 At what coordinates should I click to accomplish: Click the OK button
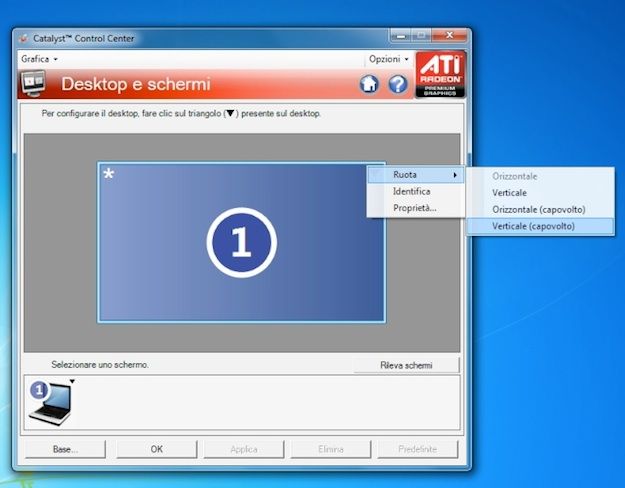157,449
